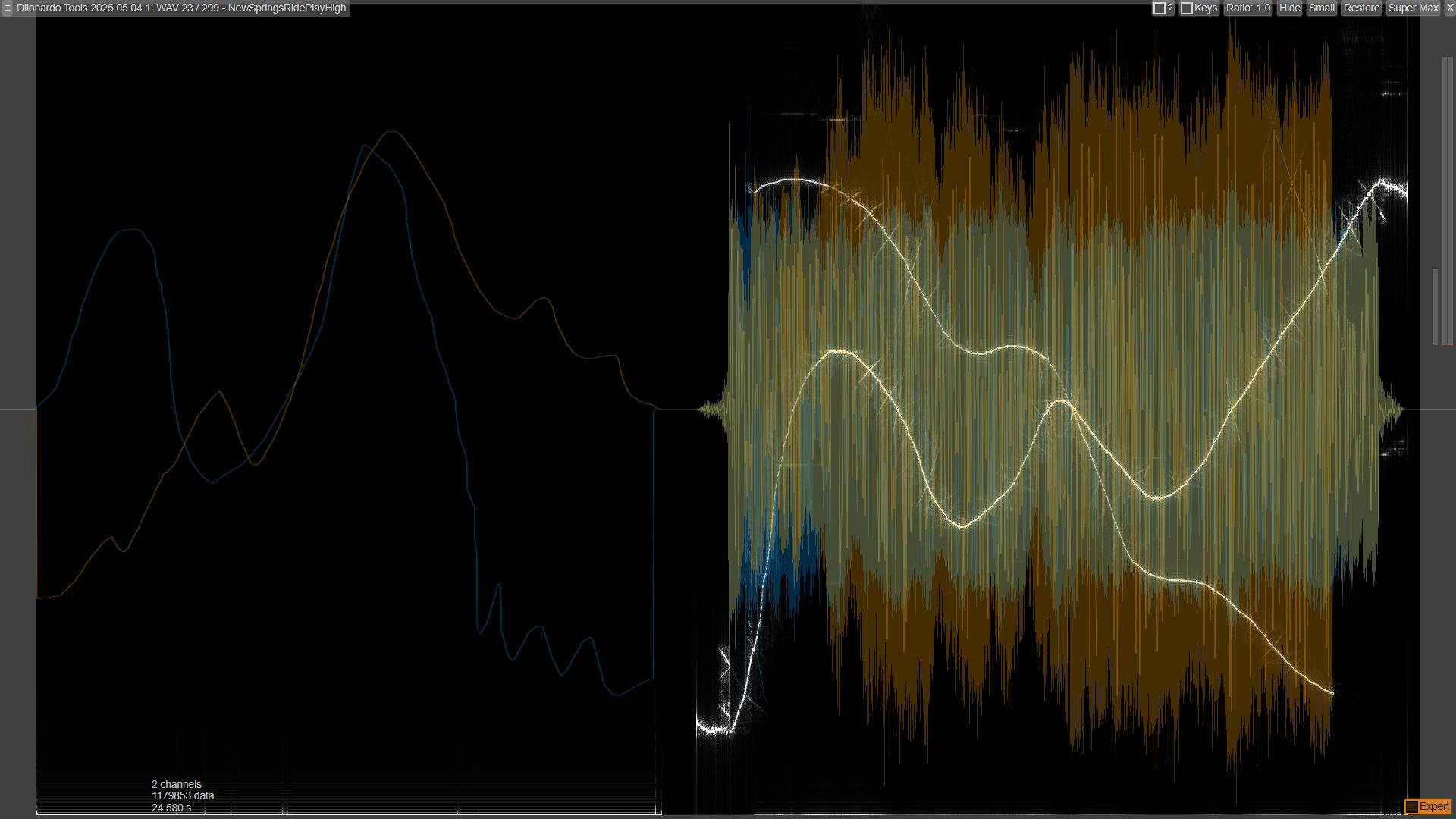Click the Ratio: 1.0 control
The image size is (1456, 819).
click(1247, 8)
